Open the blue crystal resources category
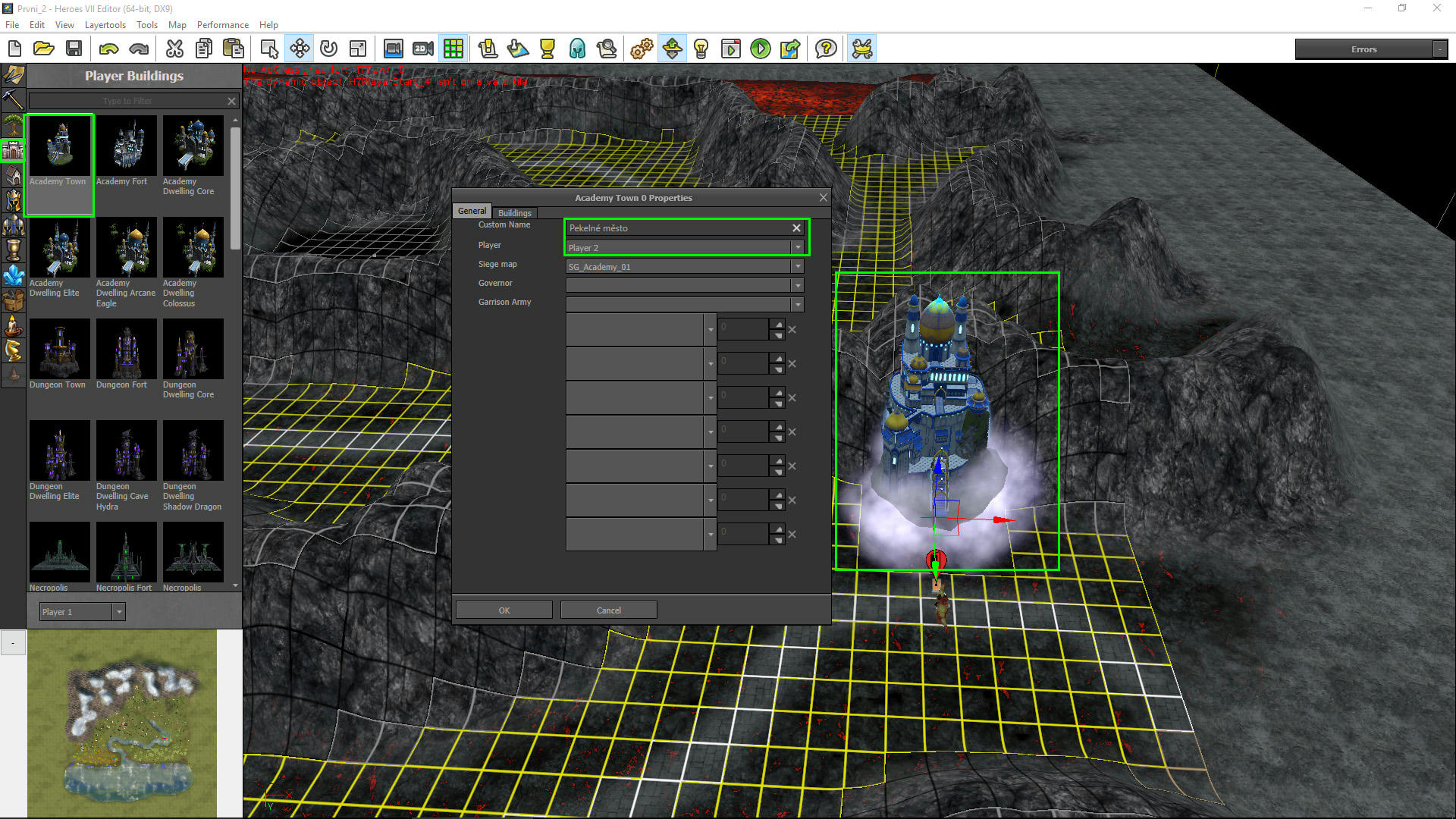 tap(13, 275)
